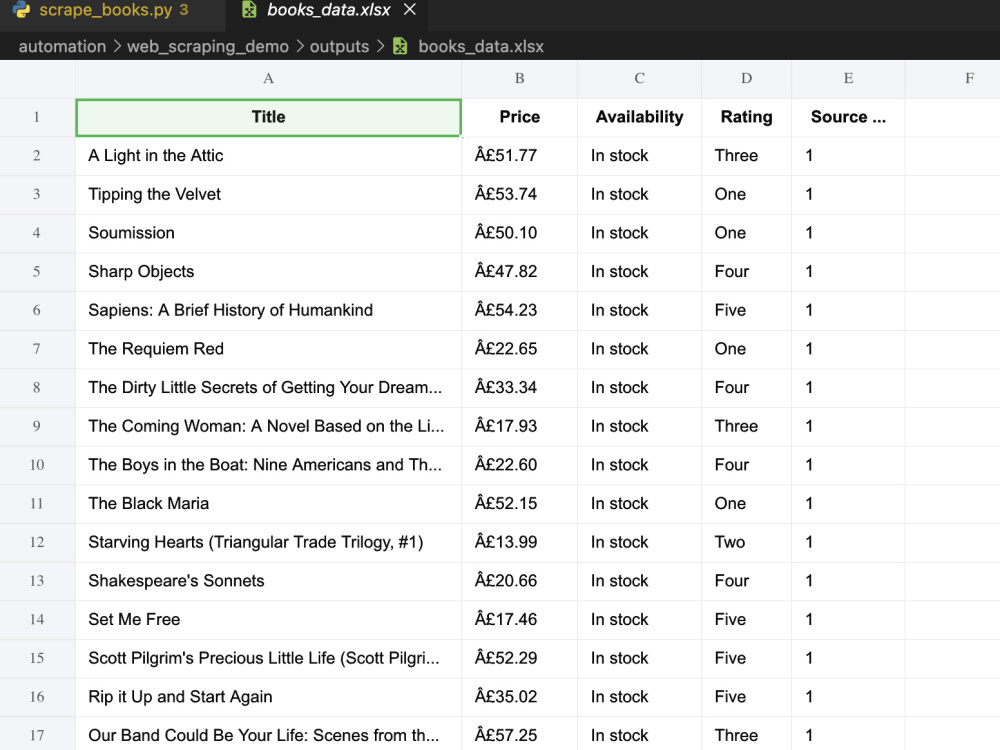Select row 5 header

(37, 272)
